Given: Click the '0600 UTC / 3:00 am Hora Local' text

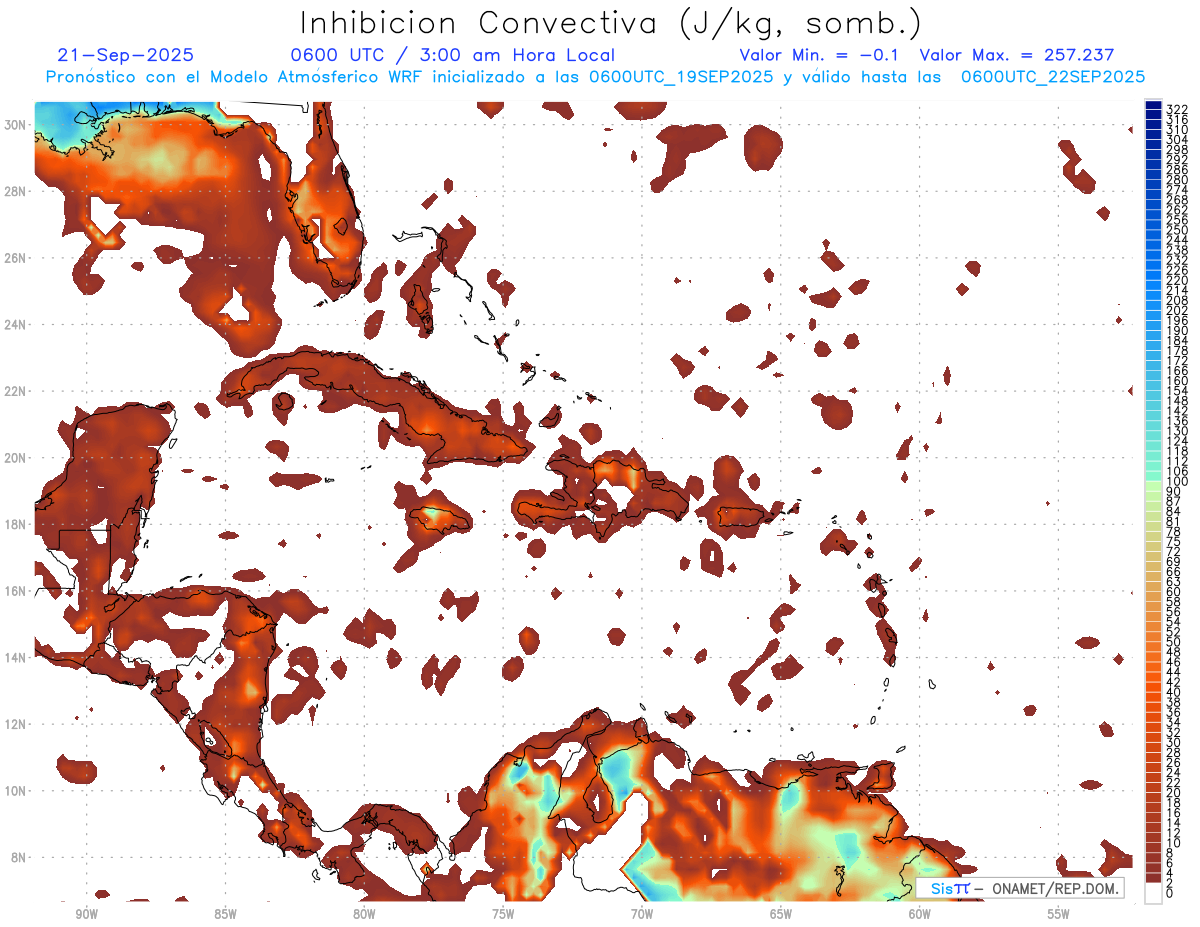Looking at the screenshot, I should [453, 56].
